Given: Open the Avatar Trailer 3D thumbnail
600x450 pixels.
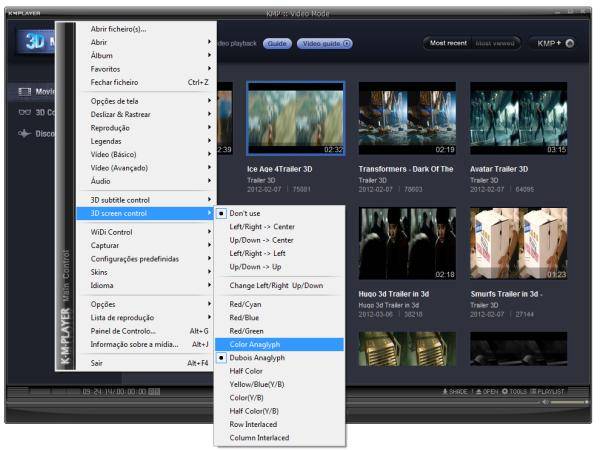Looking at the screenshot, I should point(519,118).
